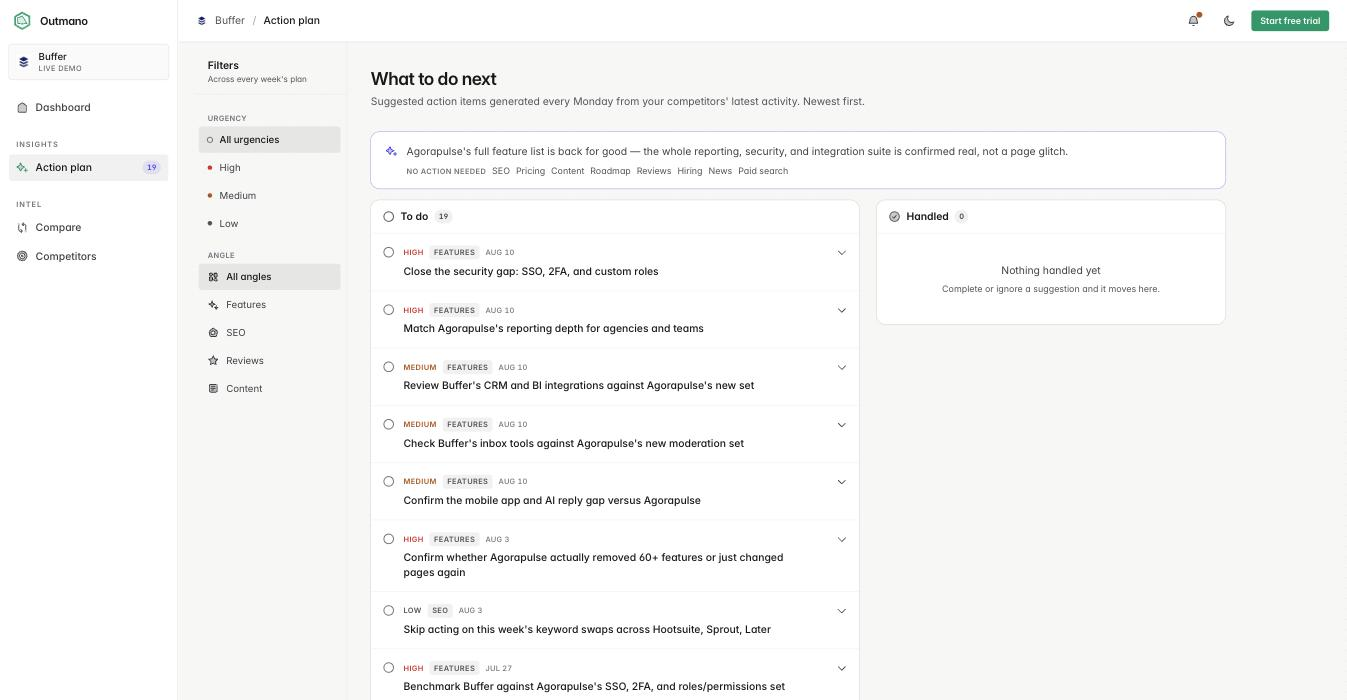Filter by Low urgency
The image size is (1347, 700).
(x=270, y=224)
